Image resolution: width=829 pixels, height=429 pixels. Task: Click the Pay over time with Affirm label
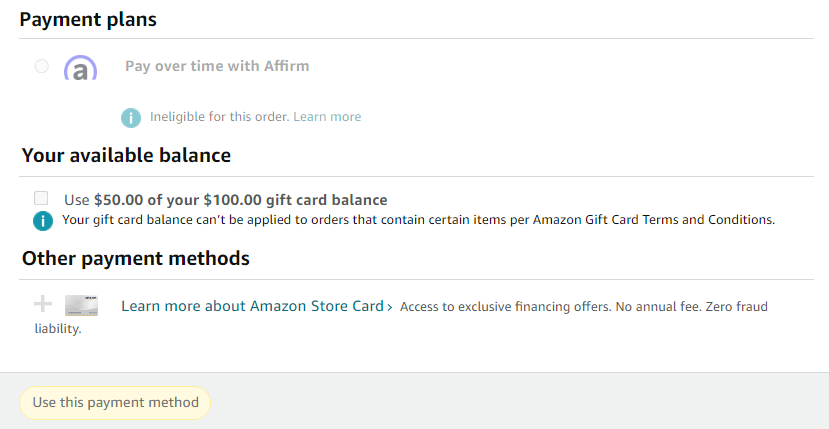(217, 66)
